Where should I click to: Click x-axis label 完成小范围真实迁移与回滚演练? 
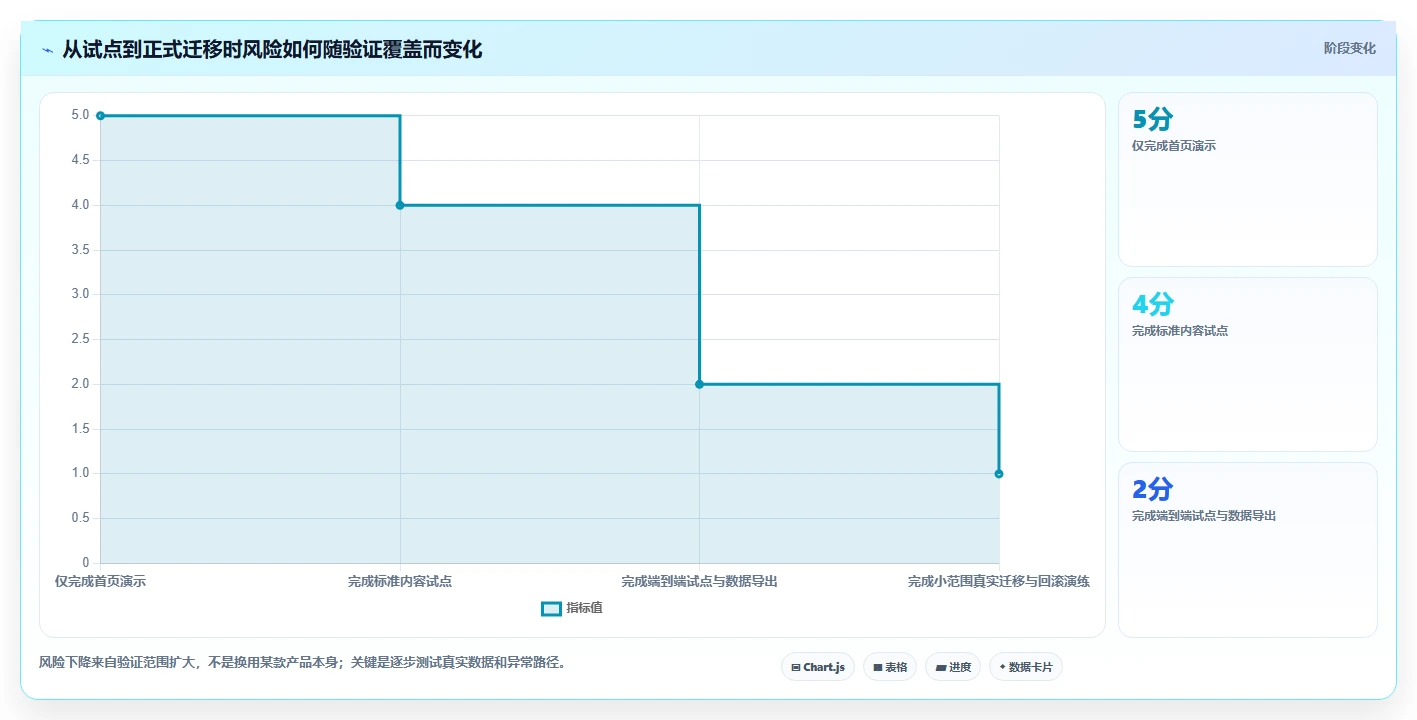[x=999, y=581]
